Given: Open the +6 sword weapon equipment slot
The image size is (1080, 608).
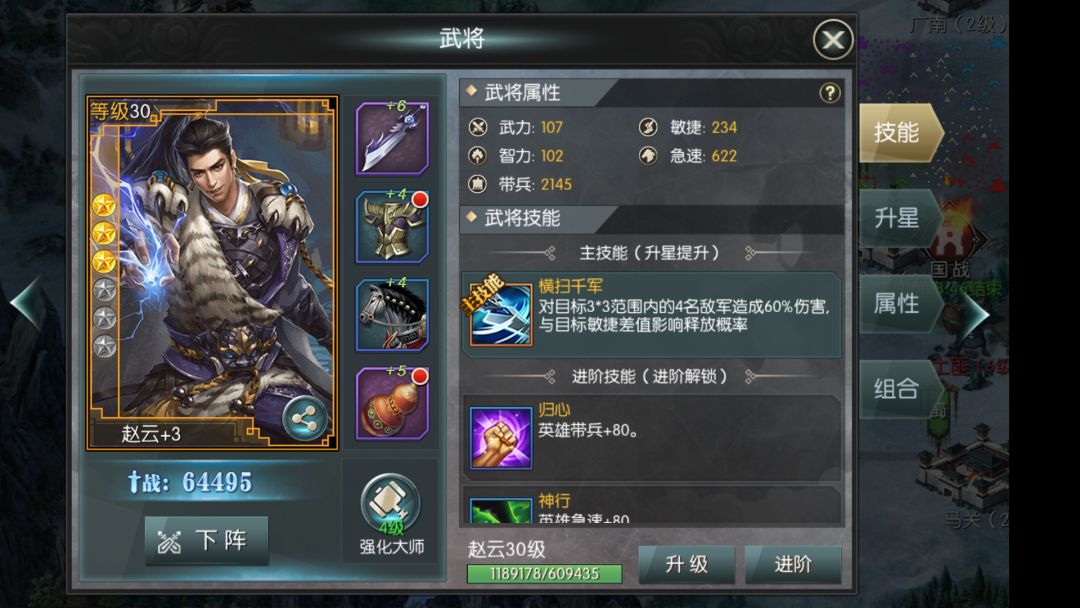Looking at the screenshot, I should pos(392,138).
